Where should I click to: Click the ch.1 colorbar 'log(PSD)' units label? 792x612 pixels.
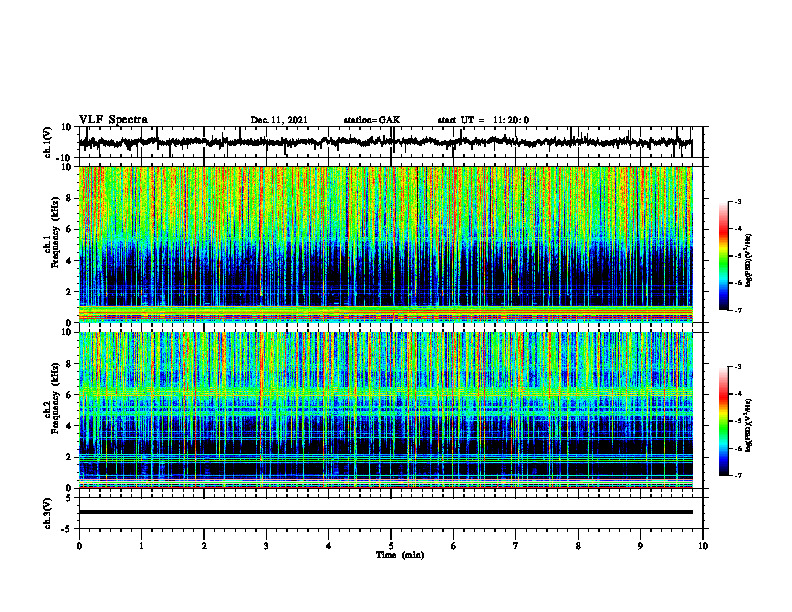point(748,261)
